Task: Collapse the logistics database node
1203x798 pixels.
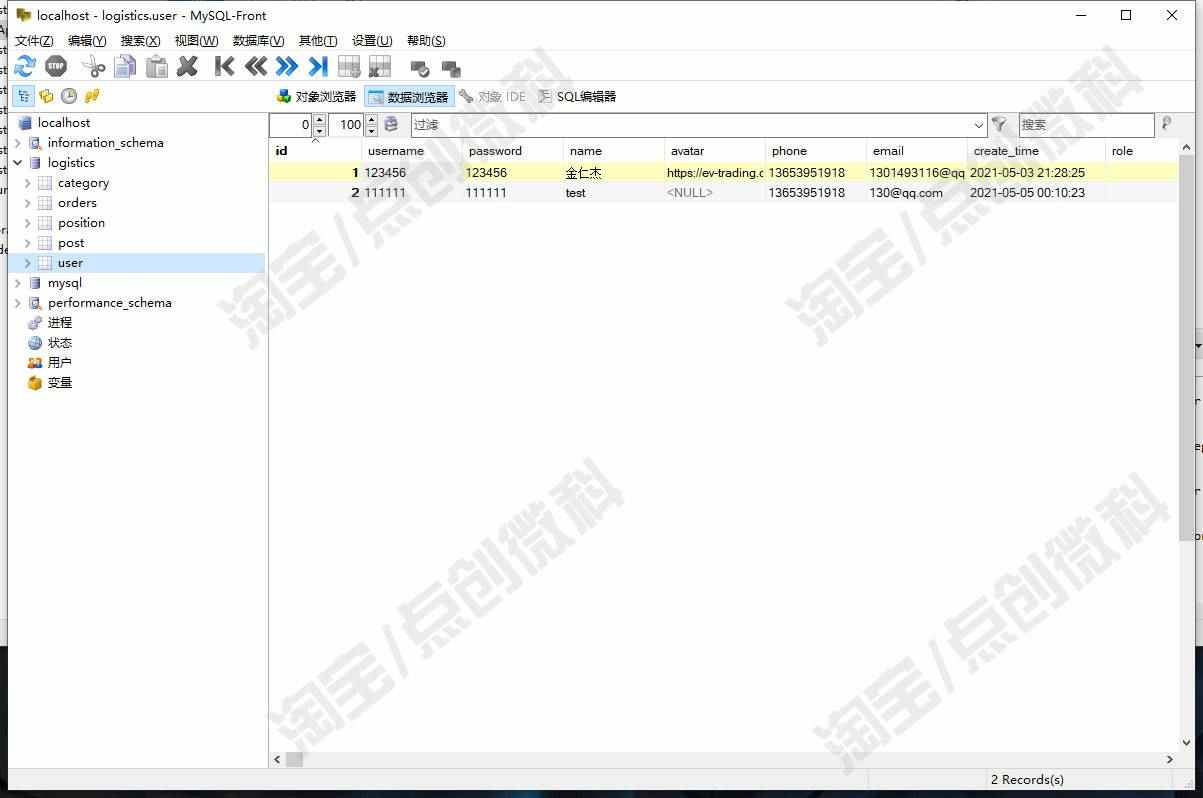Action: click(x=17, y=163)
